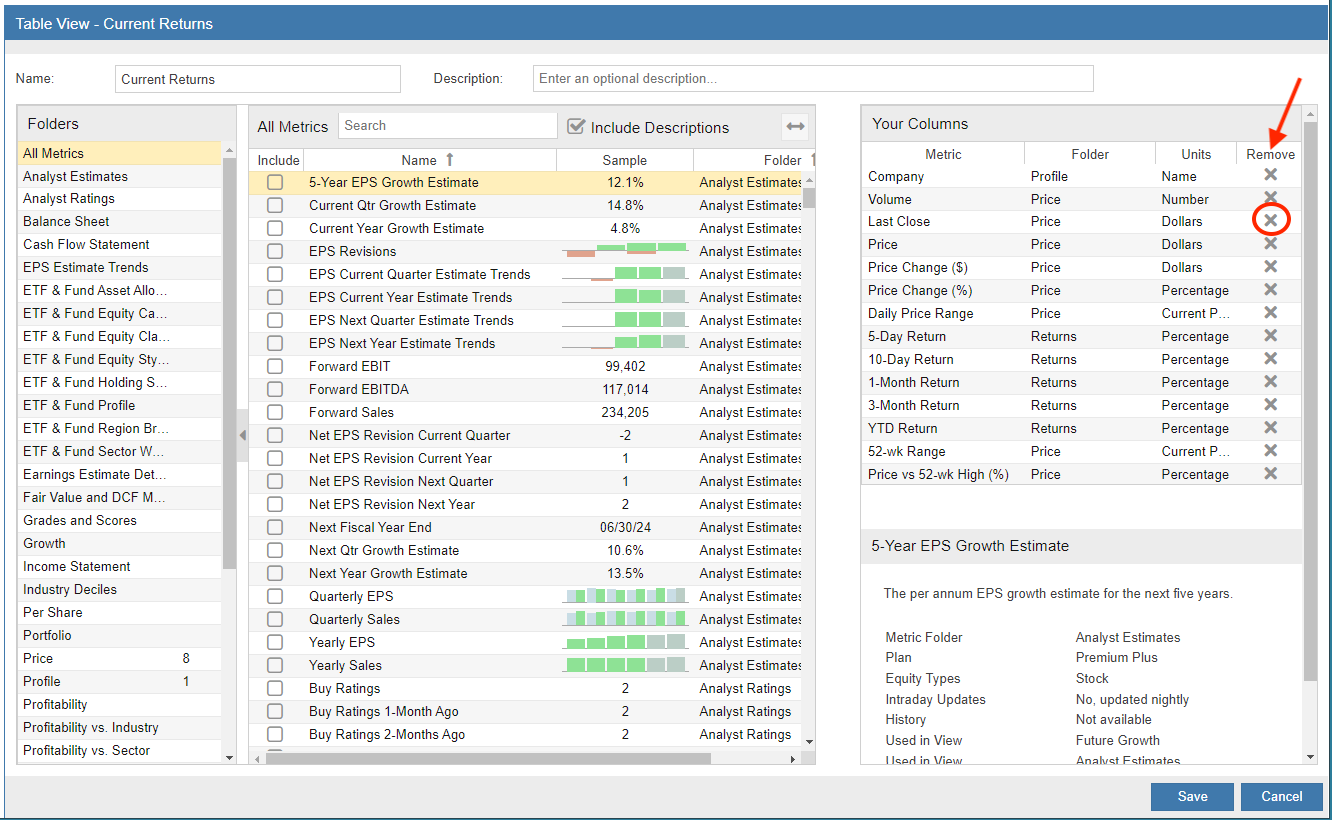Screen dimensions: 1332x820
Task: Remove the 52-wk Range column
Action: click(x=1270, y=451)
